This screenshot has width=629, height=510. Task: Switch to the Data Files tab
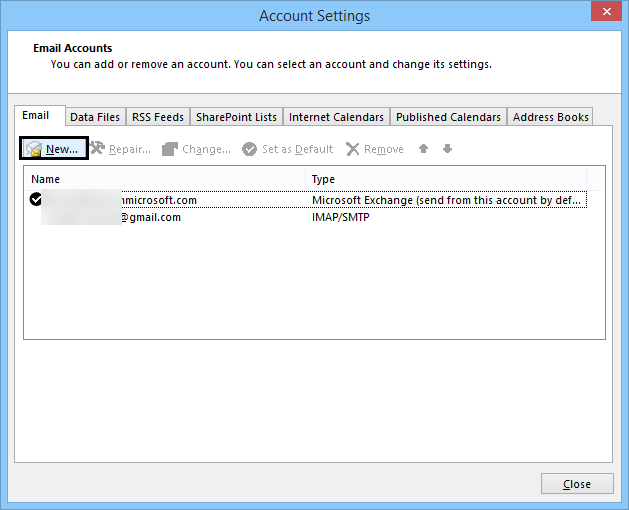point(95,117)
